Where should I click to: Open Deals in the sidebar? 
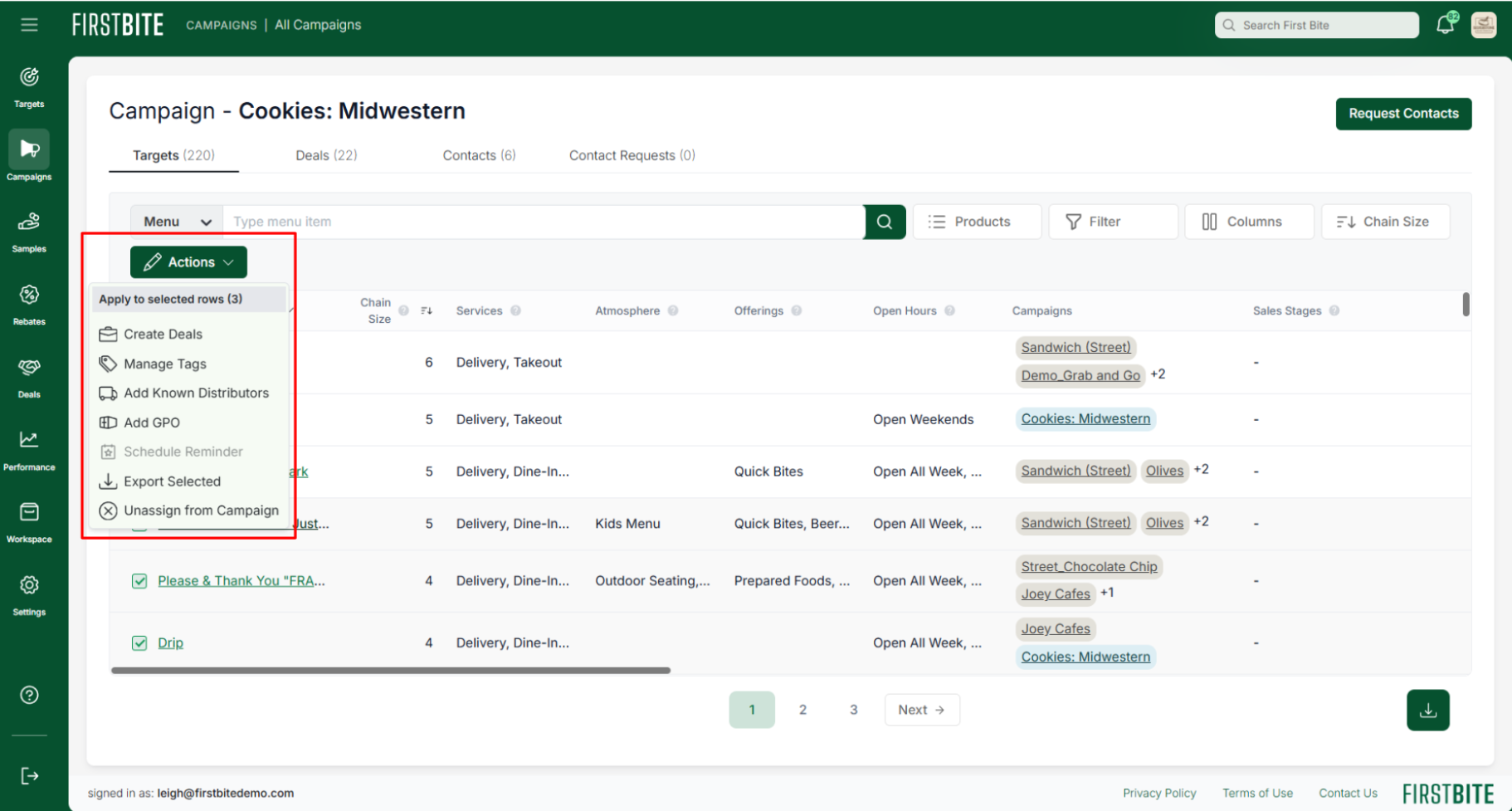coord(29,378)
